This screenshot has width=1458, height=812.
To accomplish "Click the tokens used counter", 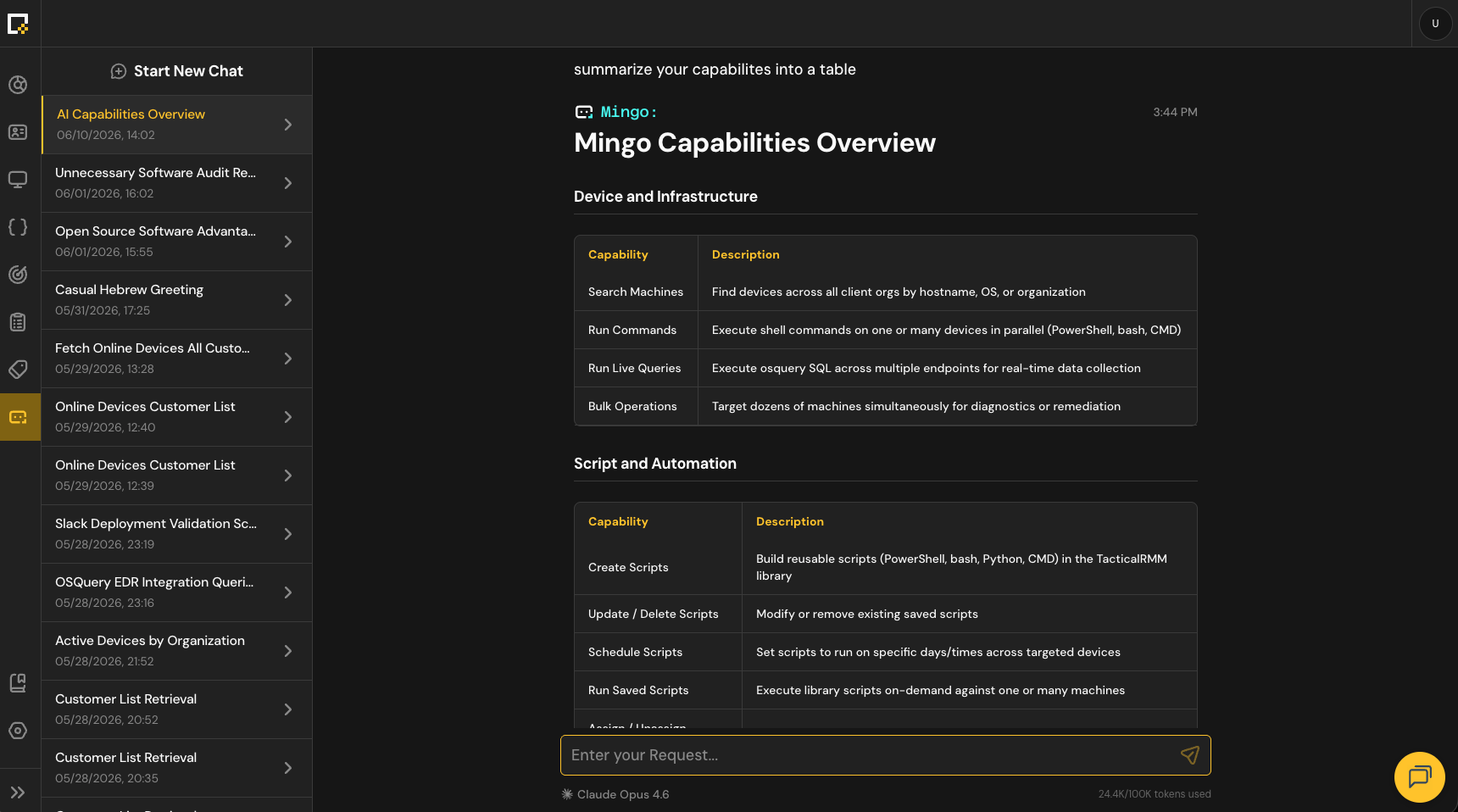I will [1155, 794].
